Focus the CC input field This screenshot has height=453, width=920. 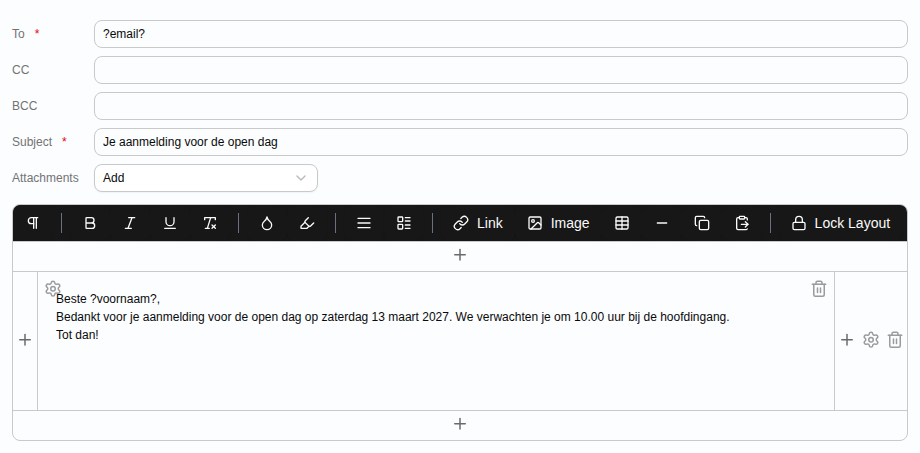[x=500, y=70]
